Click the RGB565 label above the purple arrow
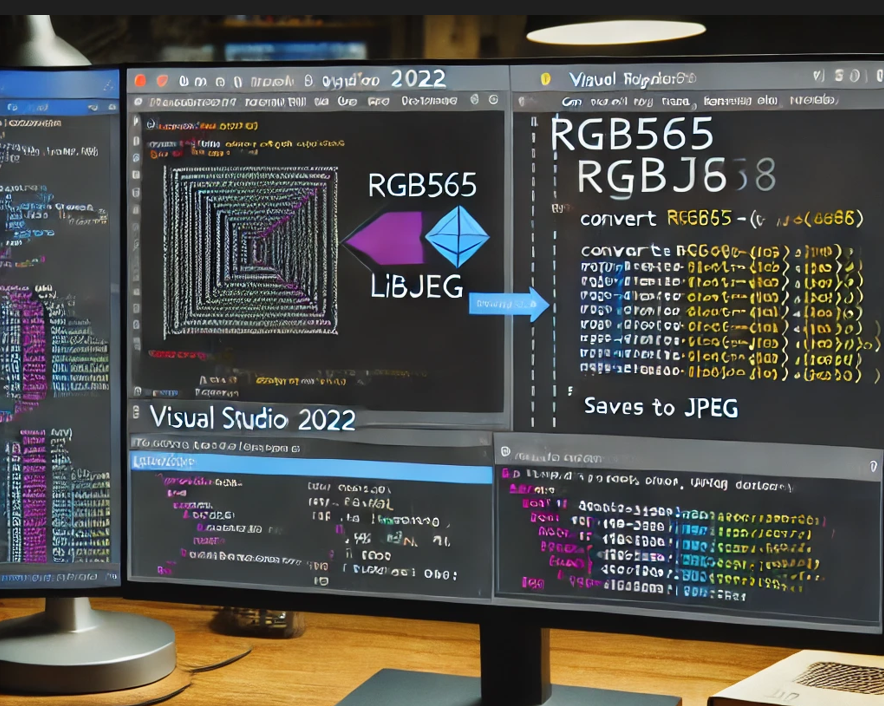 (422, 185)
